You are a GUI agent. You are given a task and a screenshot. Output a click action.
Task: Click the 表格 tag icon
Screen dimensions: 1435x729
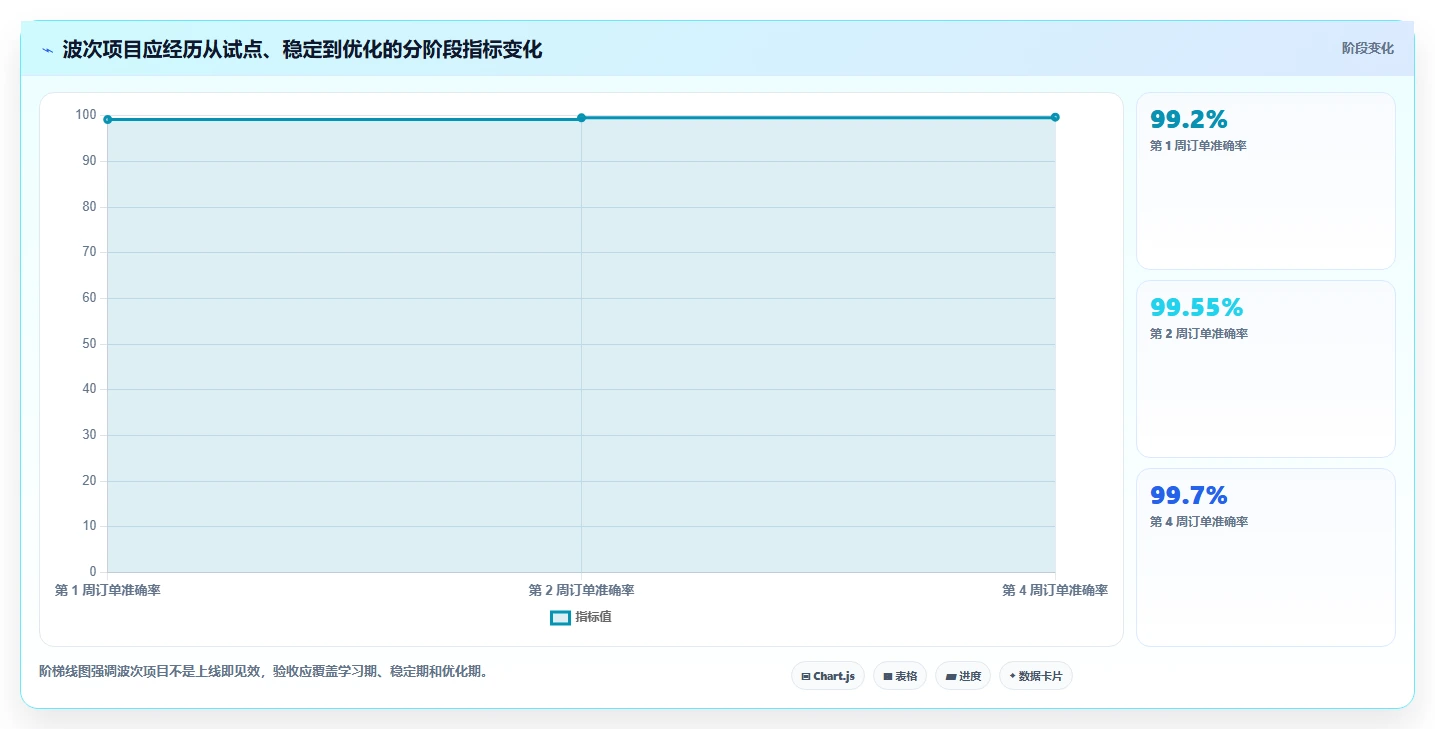tap(888, 677)
